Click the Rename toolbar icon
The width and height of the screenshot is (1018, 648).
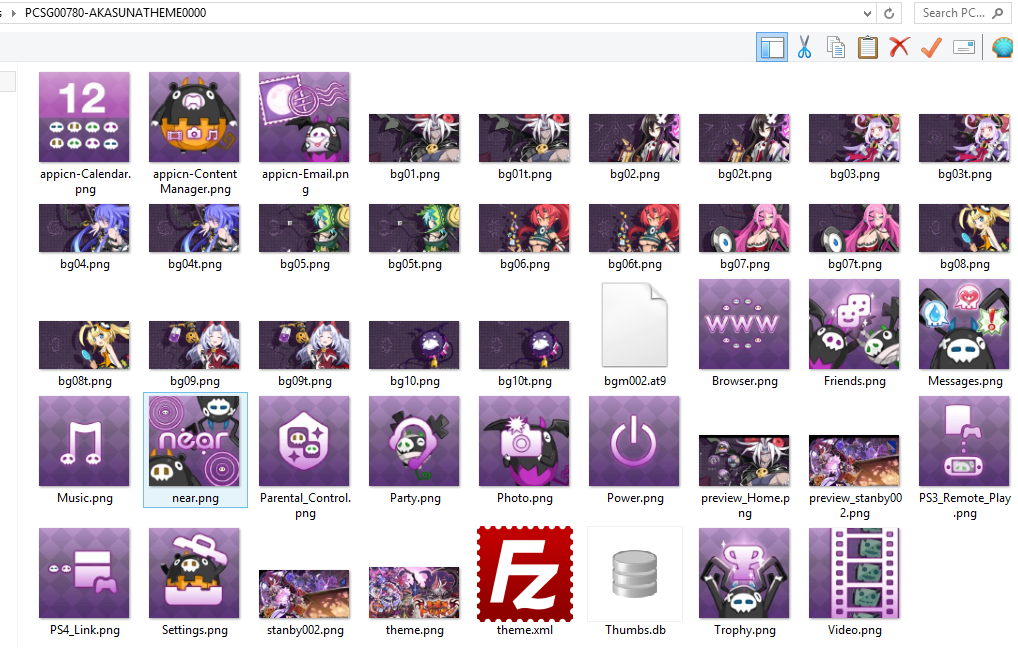[963, 47]
